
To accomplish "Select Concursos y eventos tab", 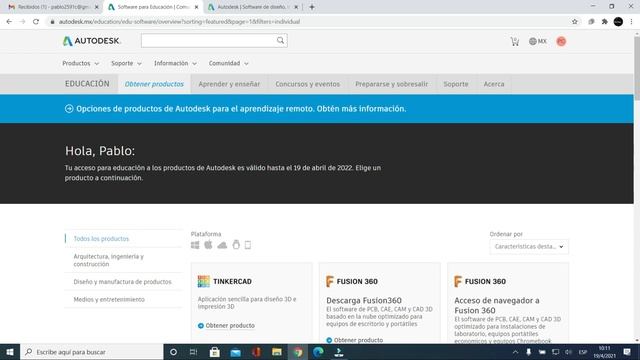I will pos(307,84).
